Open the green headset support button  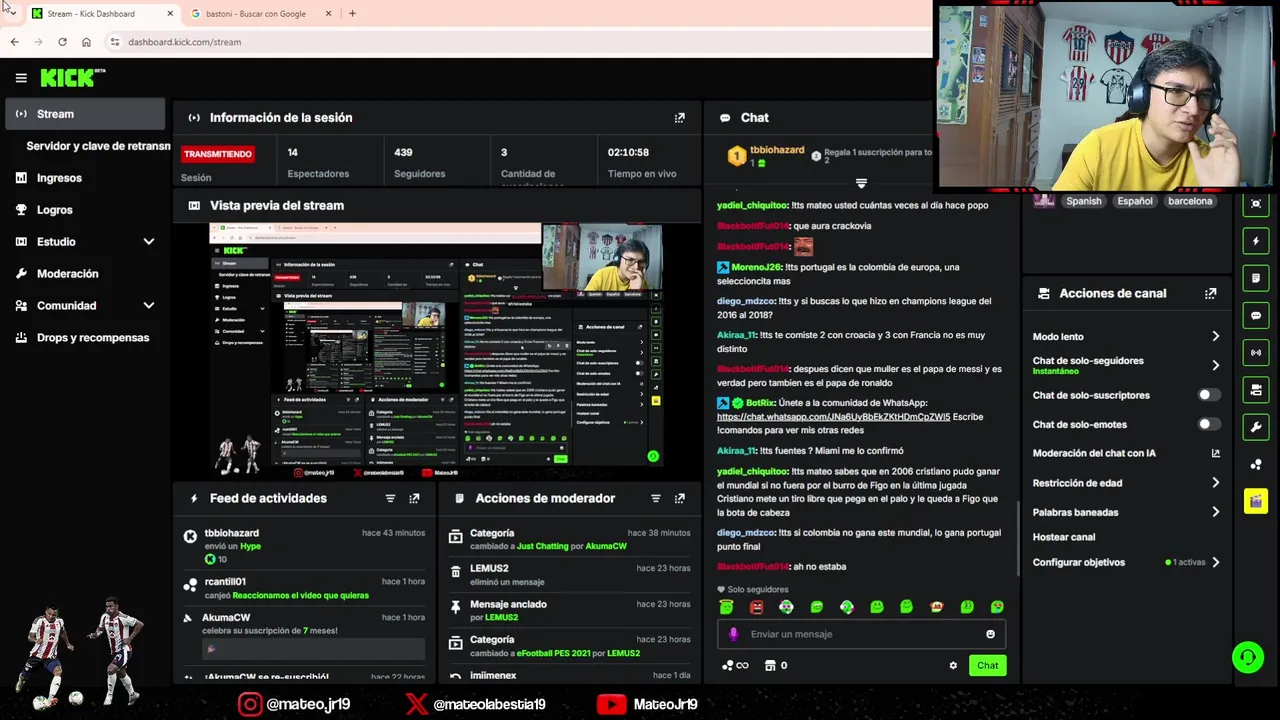pyautogui.click(x=1248, y=657)
